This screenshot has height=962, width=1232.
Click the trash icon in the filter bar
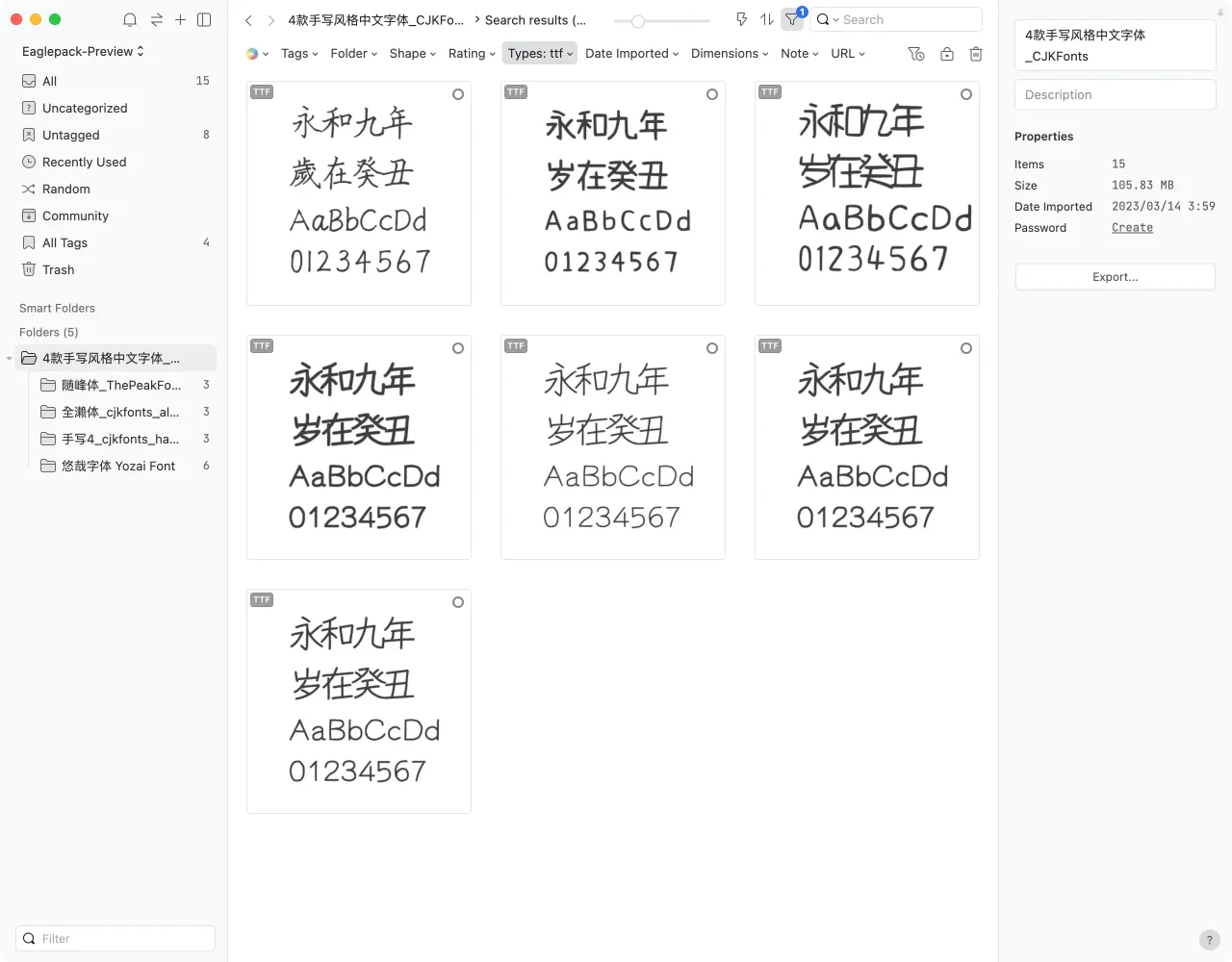975,54
